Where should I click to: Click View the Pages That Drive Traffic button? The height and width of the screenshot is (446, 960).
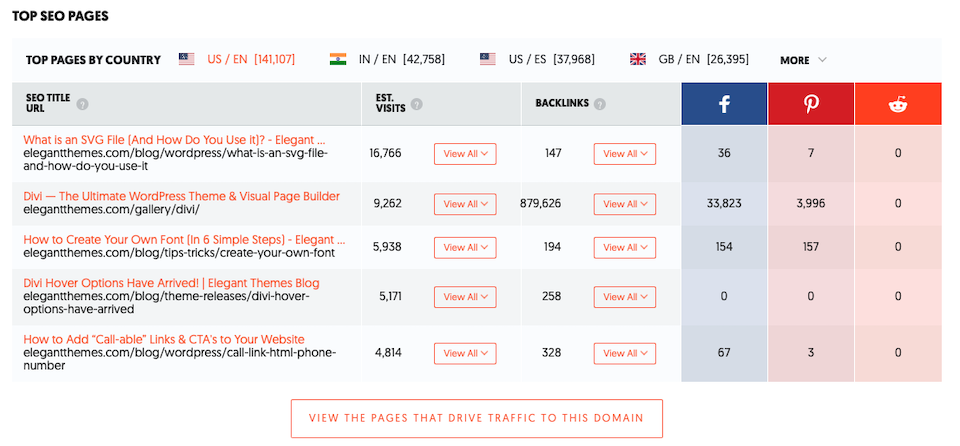[x=476, y=418]
